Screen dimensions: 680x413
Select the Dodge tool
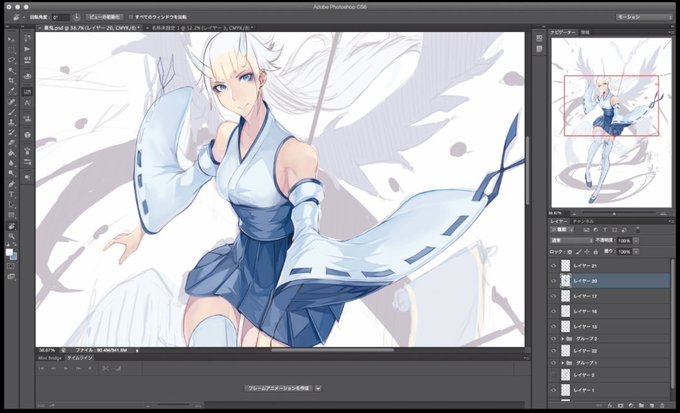click(12, 174)
